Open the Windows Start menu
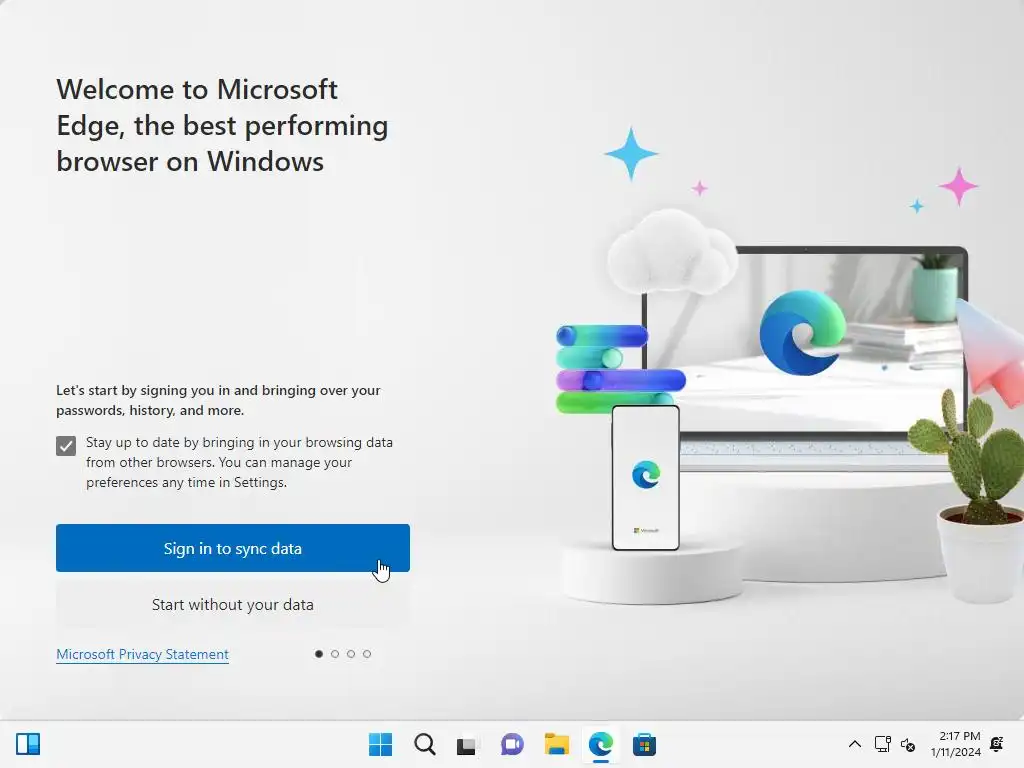 point(381,744)
